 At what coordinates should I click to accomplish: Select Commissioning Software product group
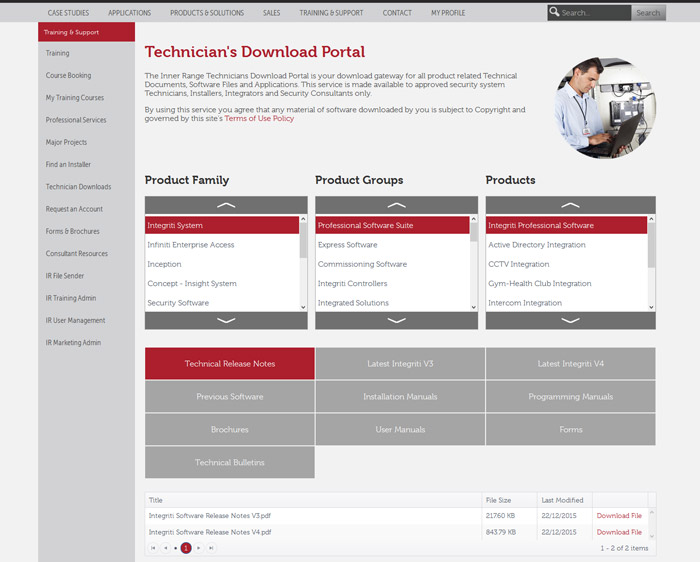pyautogui.click(x=392, y=264)
